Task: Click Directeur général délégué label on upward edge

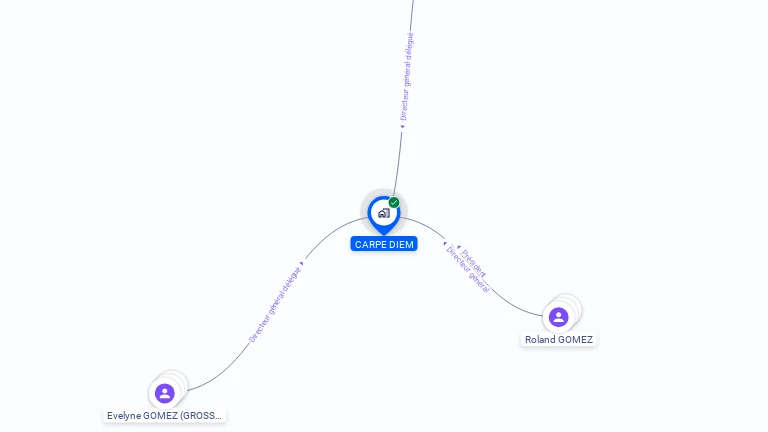Action: [407, 76]
